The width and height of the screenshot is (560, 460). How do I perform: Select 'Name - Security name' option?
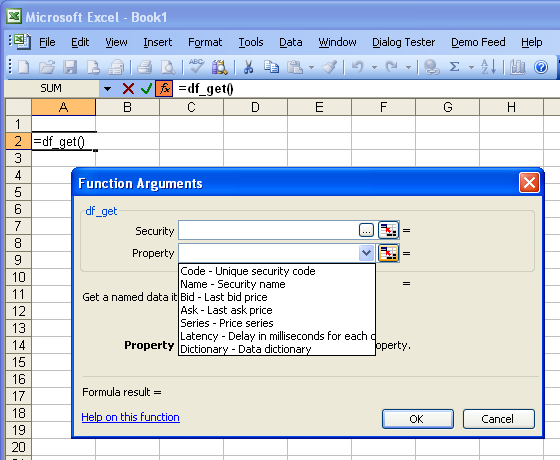277,284
